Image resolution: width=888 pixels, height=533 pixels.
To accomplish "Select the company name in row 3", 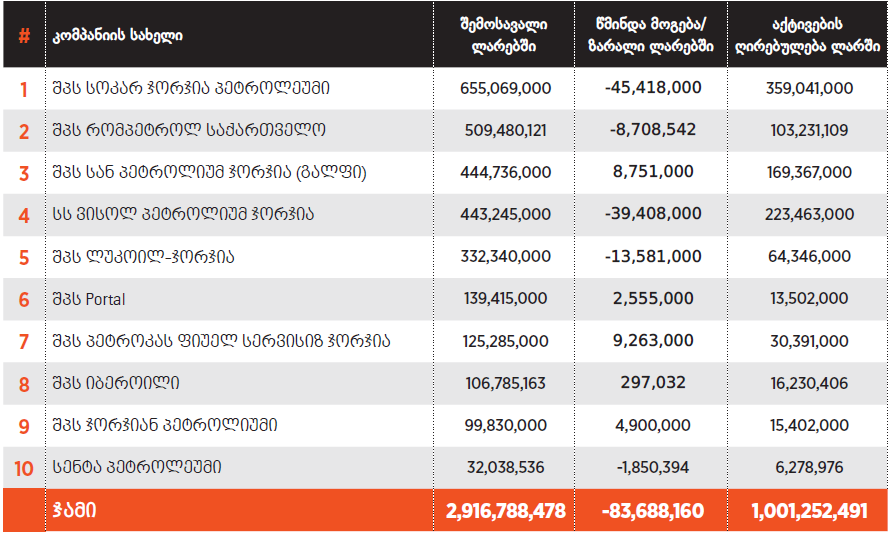I will (209, 172).
